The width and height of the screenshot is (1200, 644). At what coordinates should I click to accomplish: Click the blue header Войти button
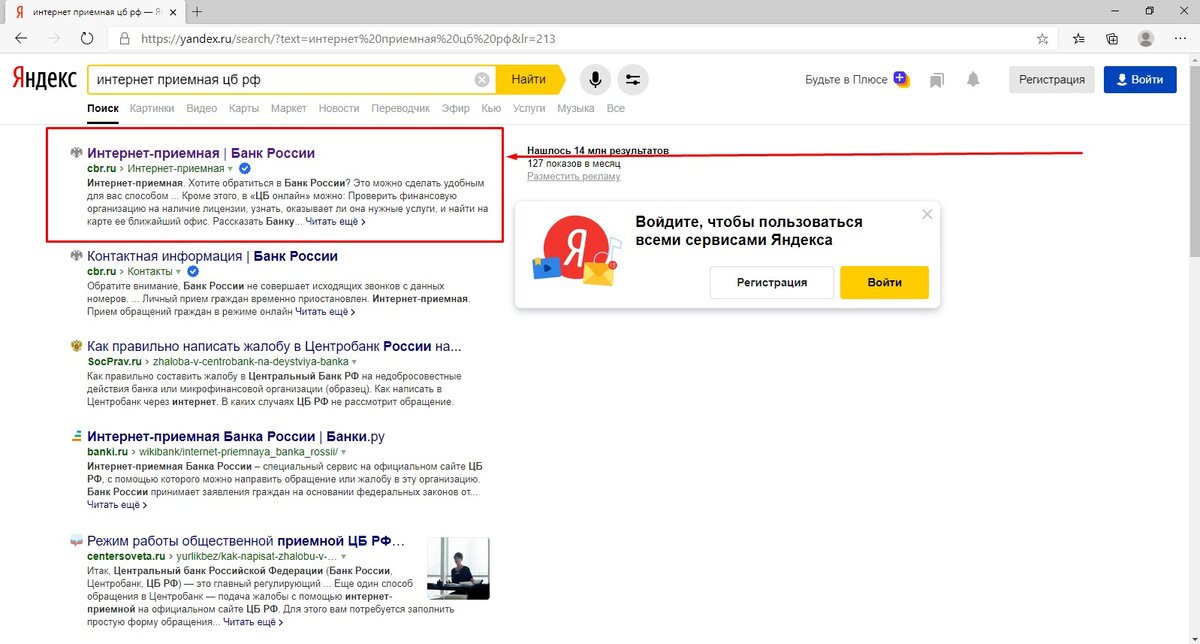point(1140,80)
